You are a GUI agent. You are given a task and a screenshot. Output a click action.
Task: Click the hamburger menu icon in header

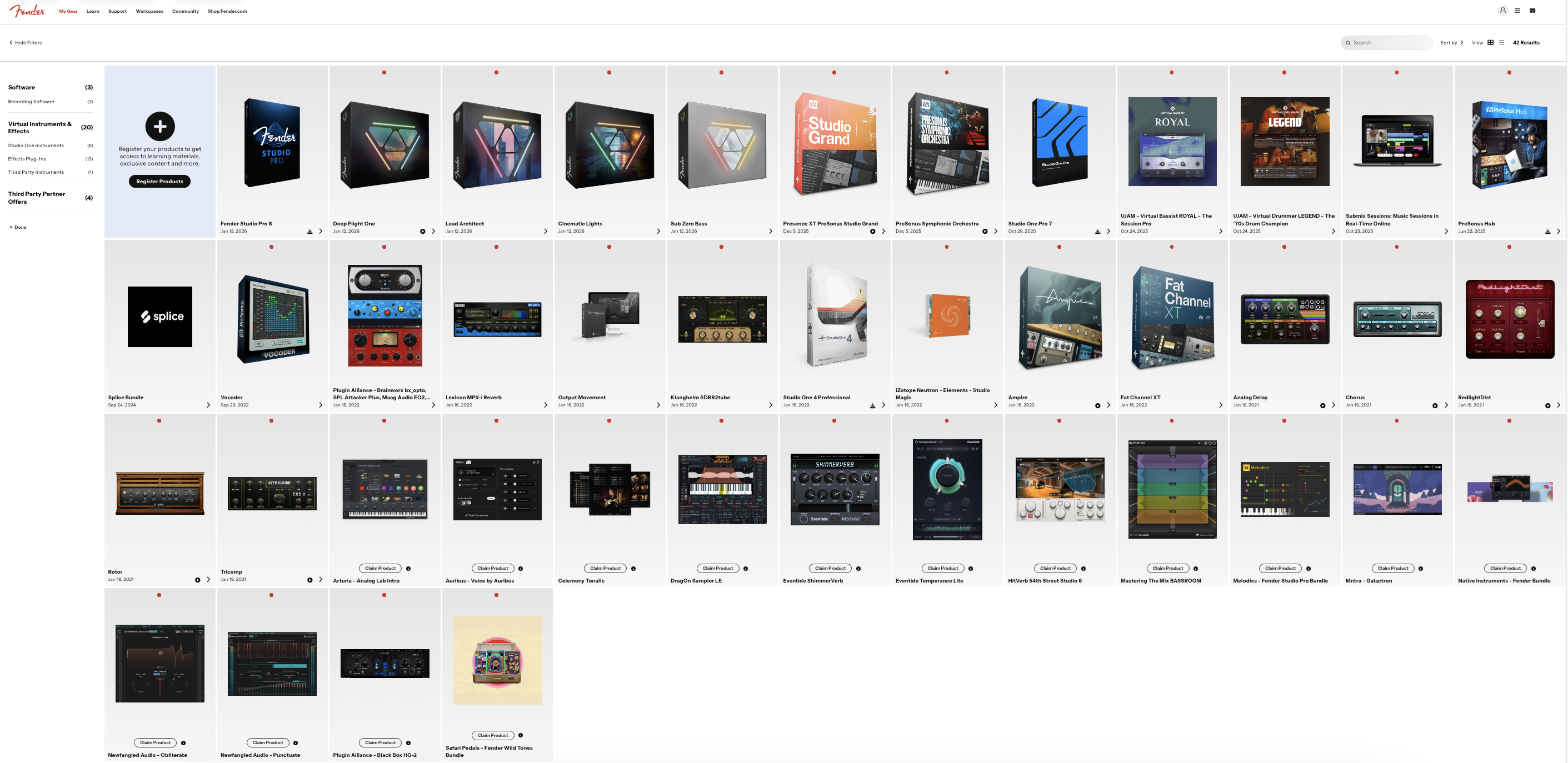click(x=1517, y=11)
